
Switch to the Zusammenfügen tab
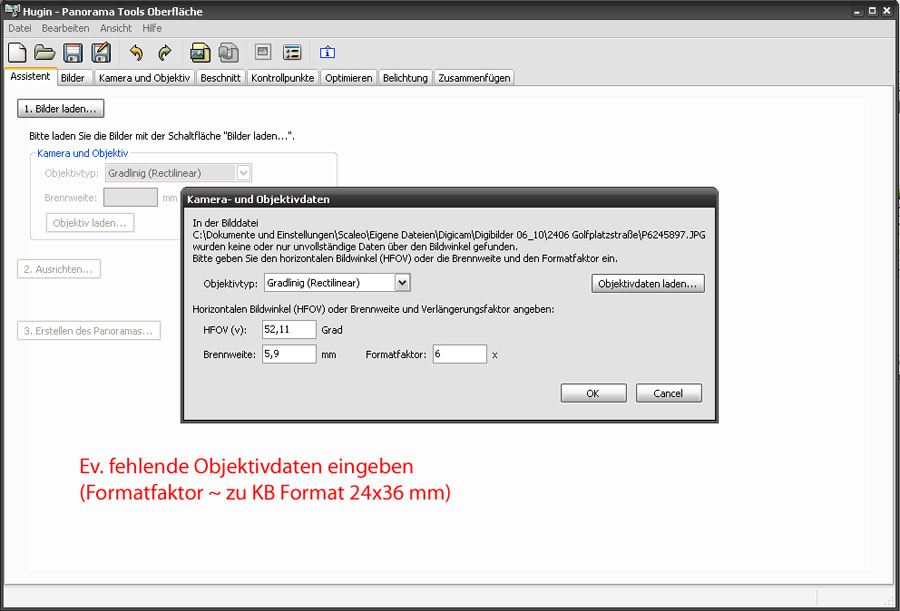(x=474, y=78)
